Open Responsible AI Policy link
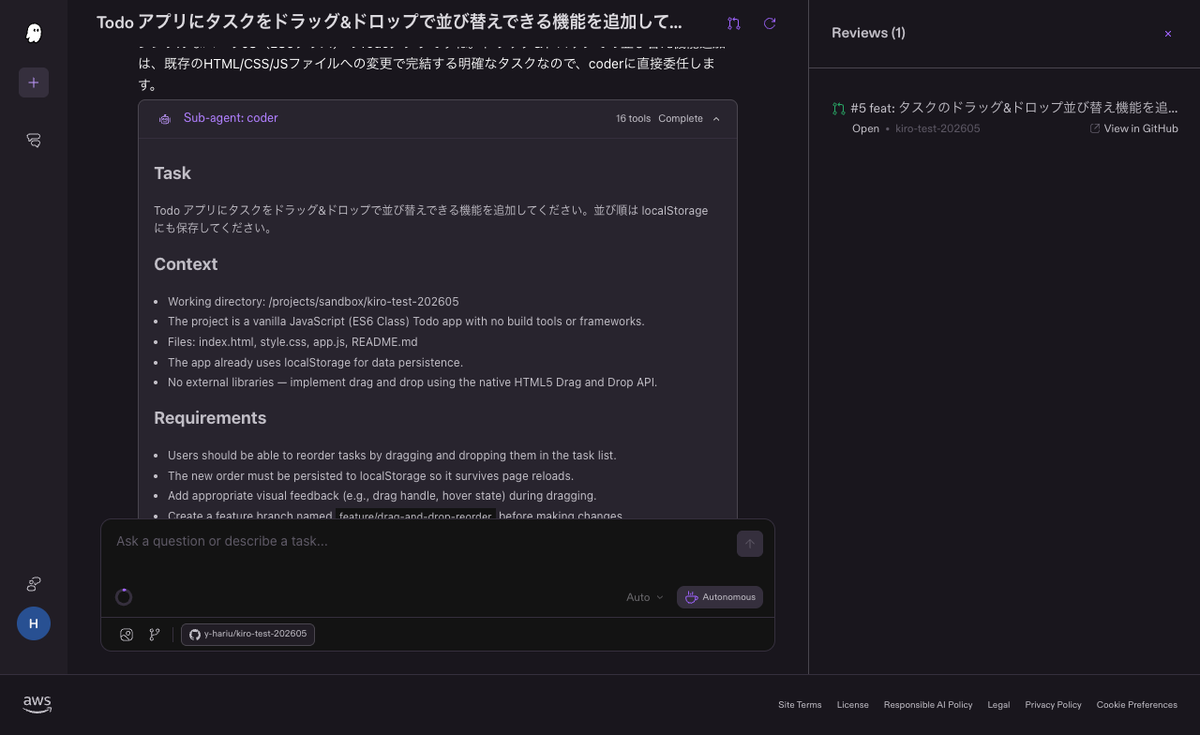Screen dimensions: 1200x735 tap(928, 705)
